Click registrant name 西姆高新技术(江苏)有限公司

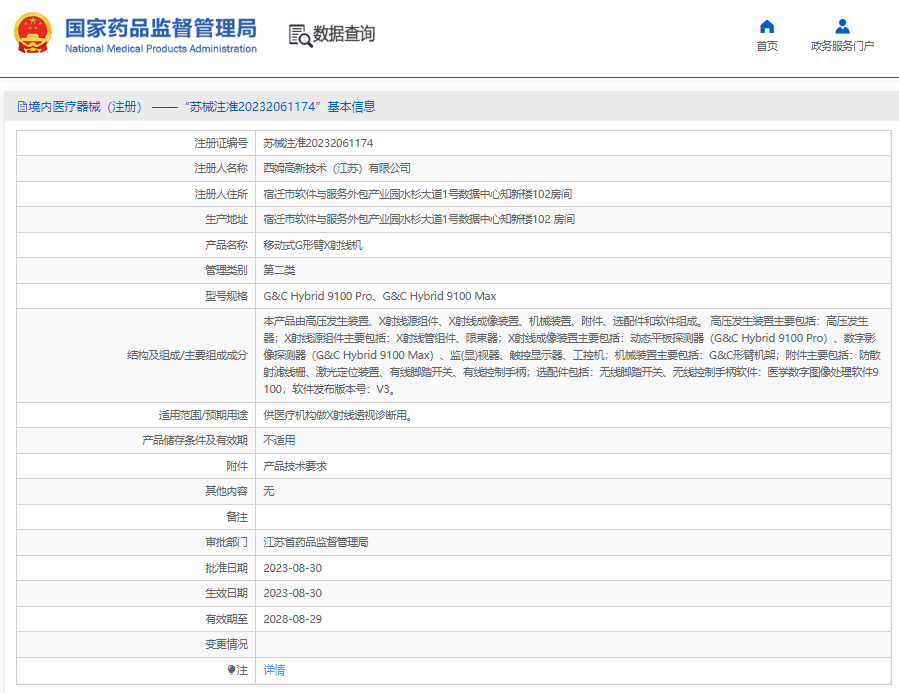[337, 168]
